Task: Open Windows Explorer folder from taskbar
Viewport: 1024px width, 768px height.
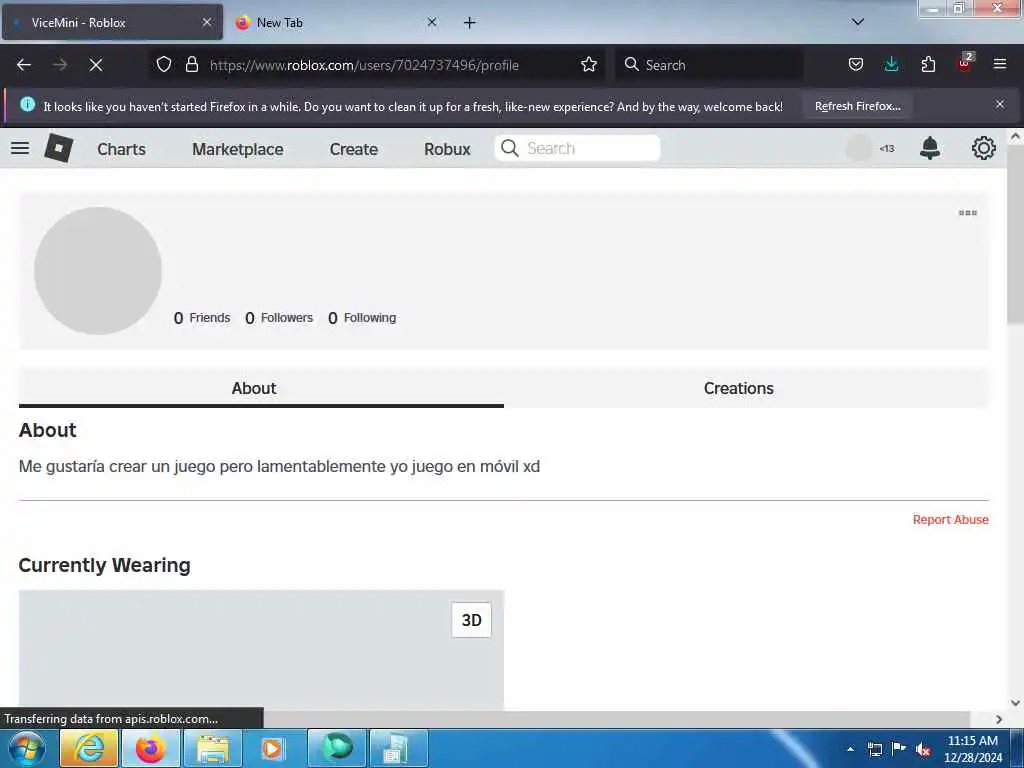Action: pos(213,748)
